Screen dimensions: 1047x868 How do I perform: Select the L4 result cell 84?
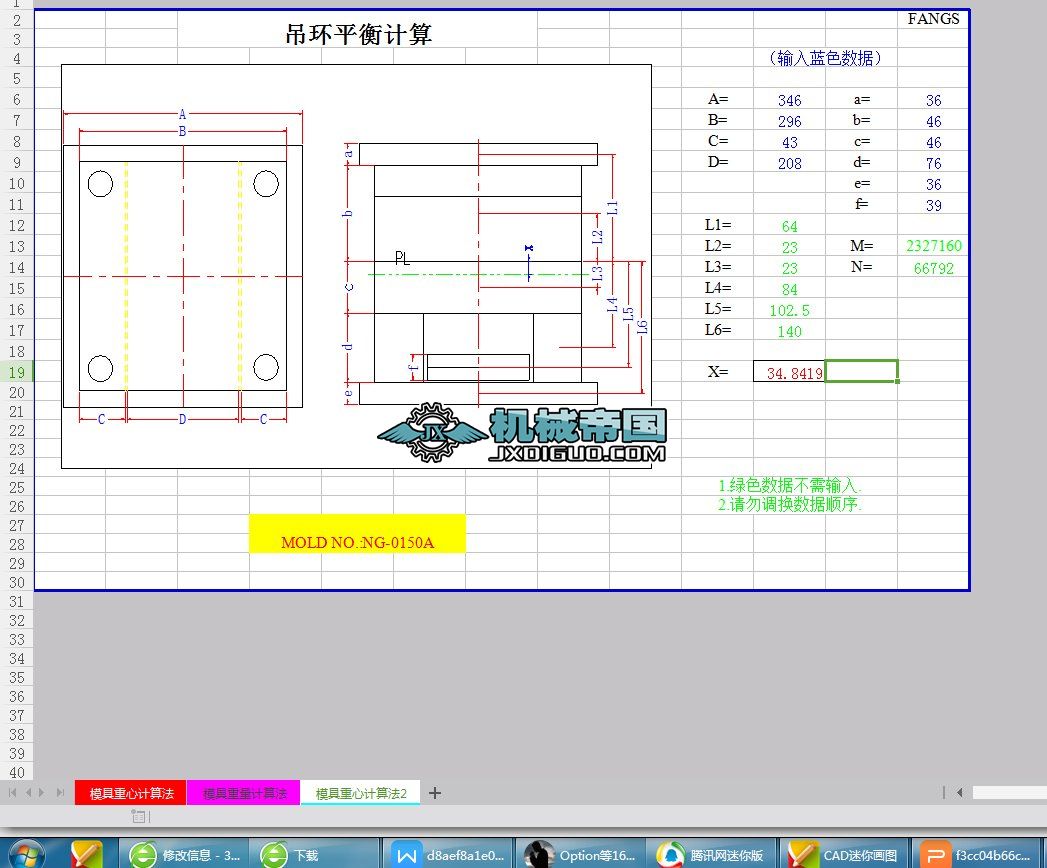click(x=789, y=289)
